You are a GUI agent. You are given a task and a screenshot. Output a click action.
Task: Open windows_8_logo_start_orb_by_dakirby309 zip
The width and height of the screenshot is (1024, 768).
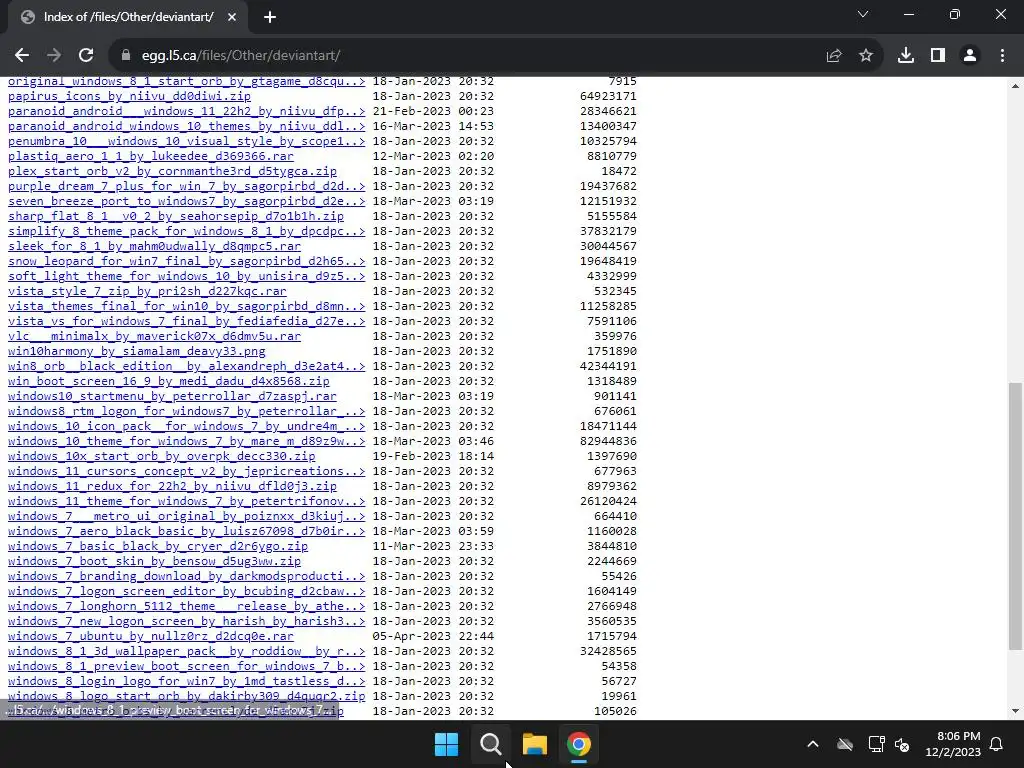pos(186,696)
